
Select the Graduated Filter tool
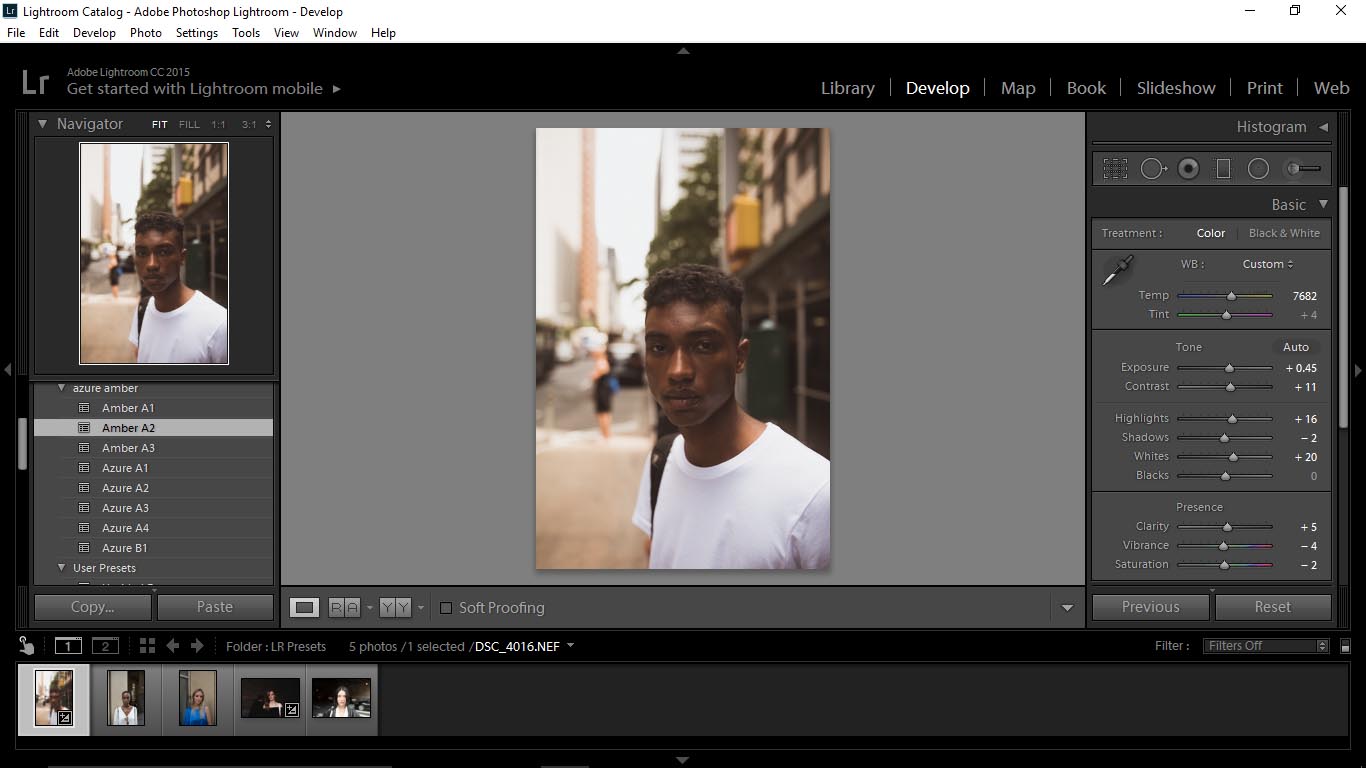pos(1223,169)
